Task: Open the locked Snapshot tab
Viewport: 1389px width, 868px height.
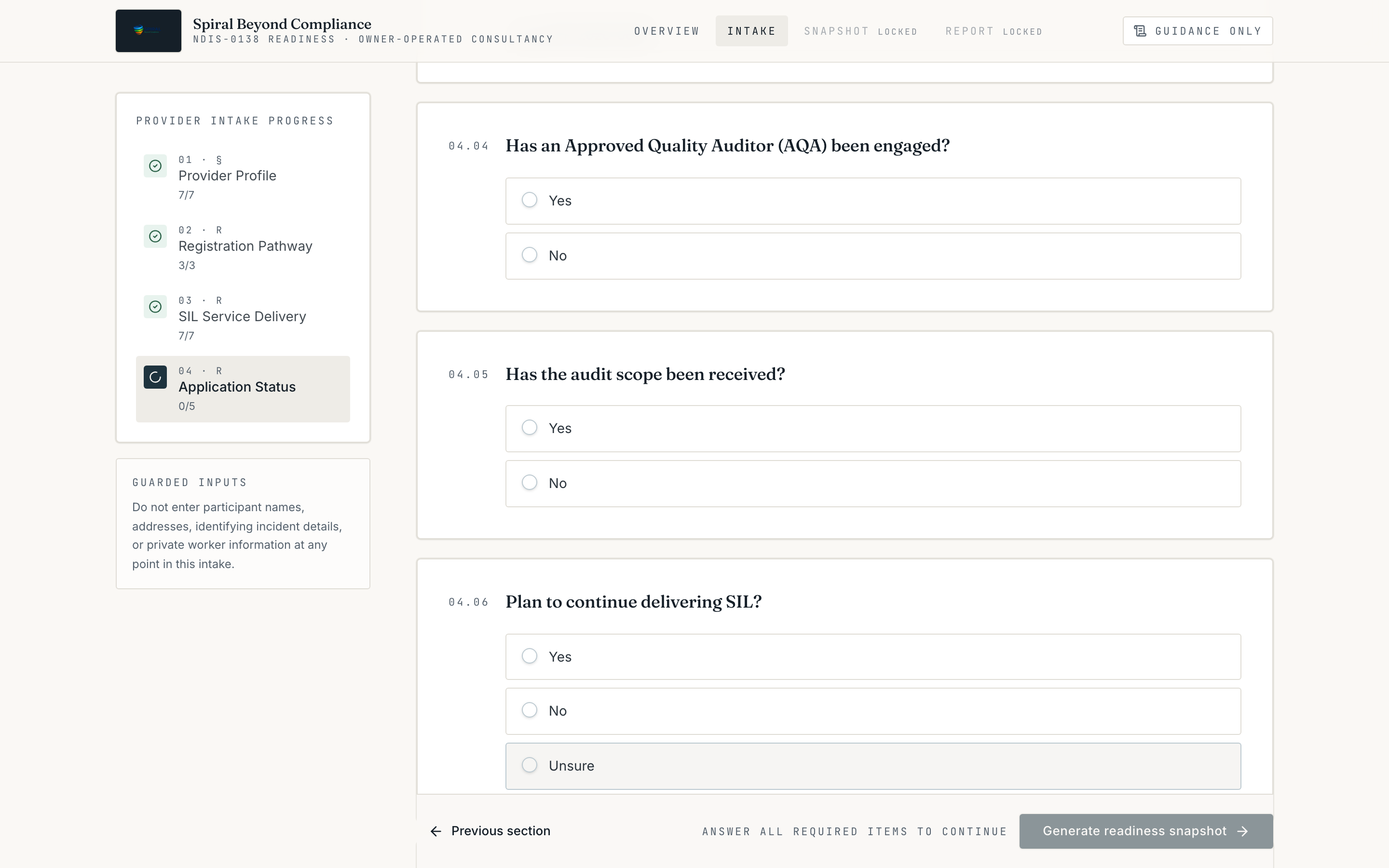Action: pos(860,31)
